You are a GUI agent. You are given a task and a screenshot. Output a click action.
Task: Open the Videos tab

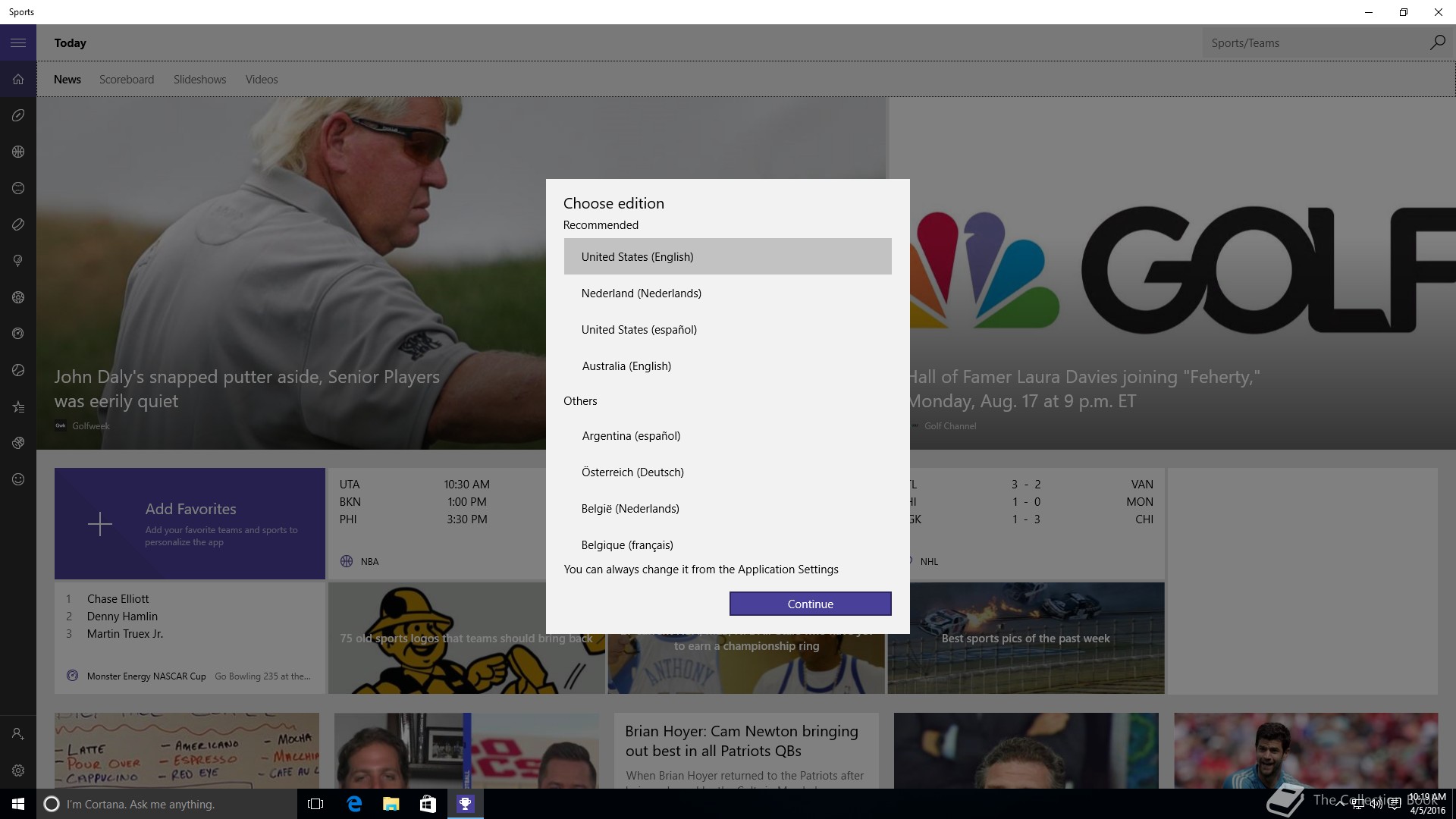point(262,80)
